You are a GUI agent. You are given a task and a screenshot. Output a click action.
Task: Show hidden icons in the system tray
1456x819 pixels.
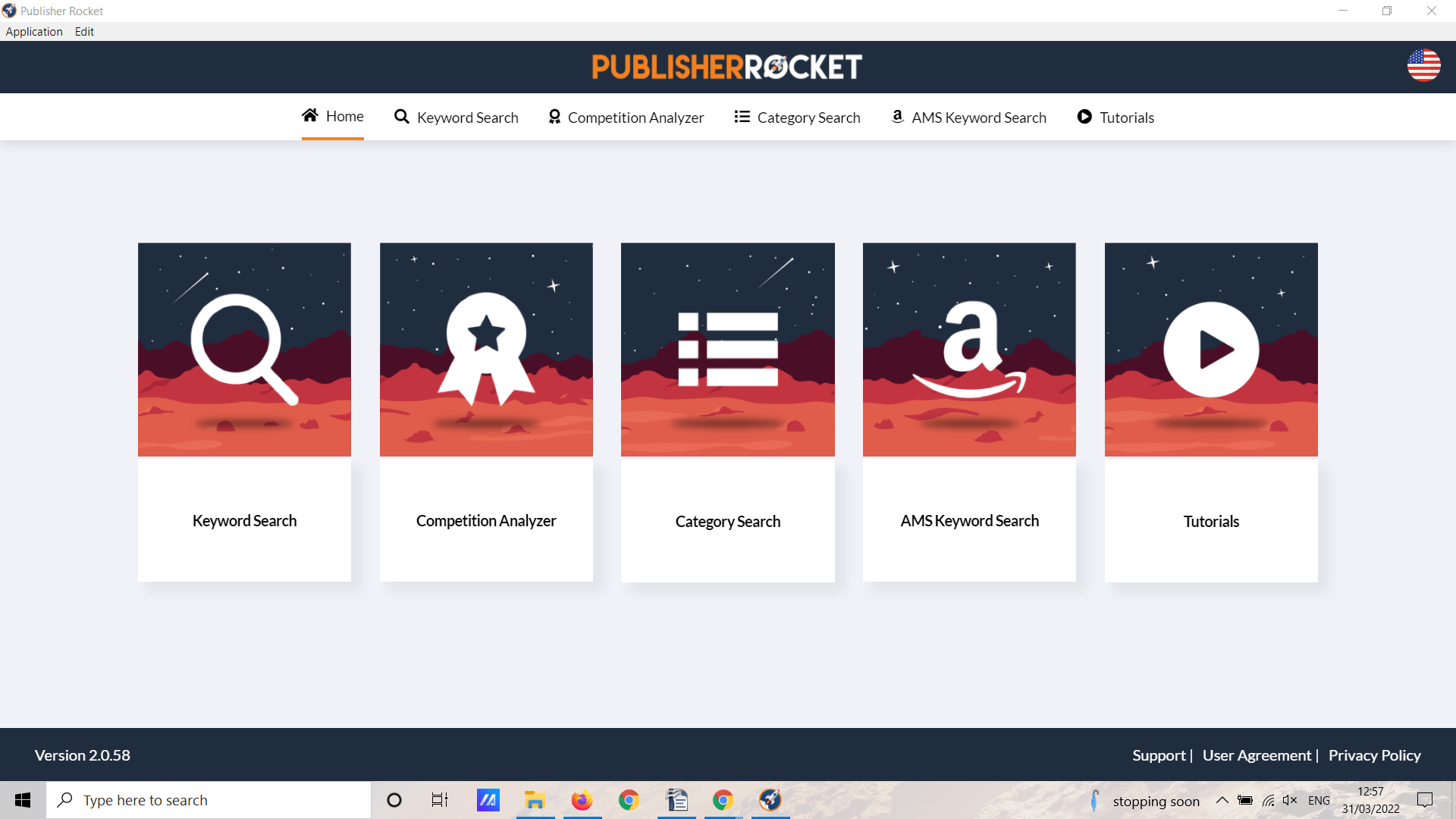(x=1222, y=800)
